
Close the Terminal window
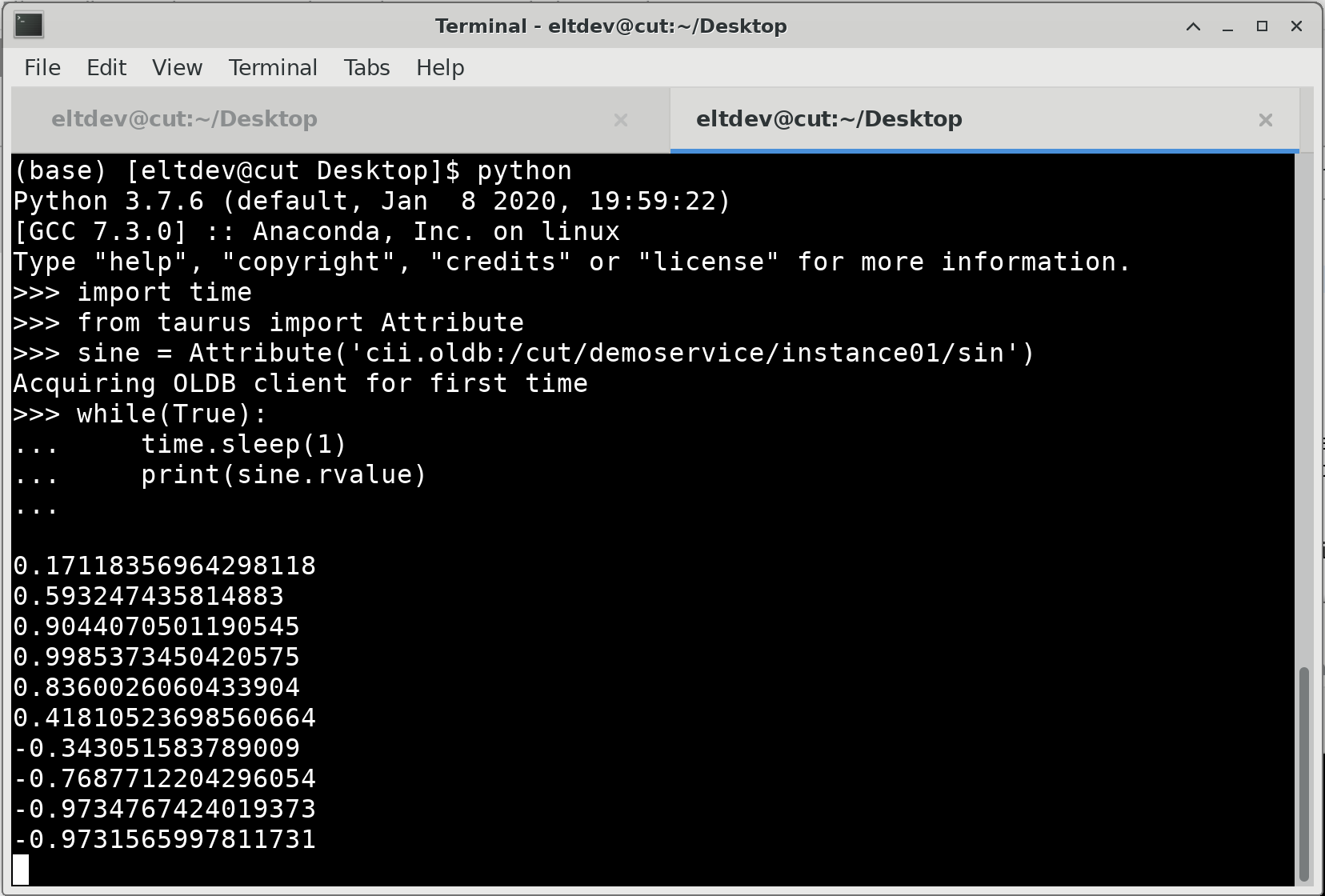1297,26
